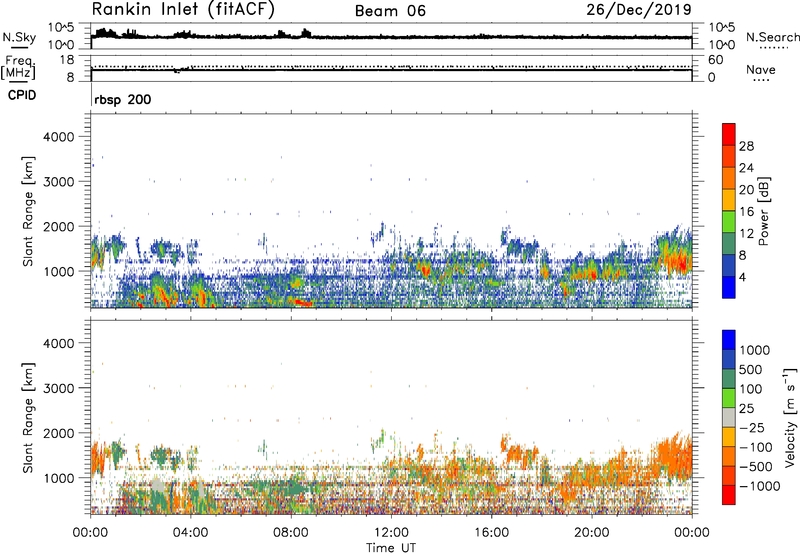The width and height of the screenshot is (800, 554).
Task: Click the frequency trace line panel
Action: (391, 69)
